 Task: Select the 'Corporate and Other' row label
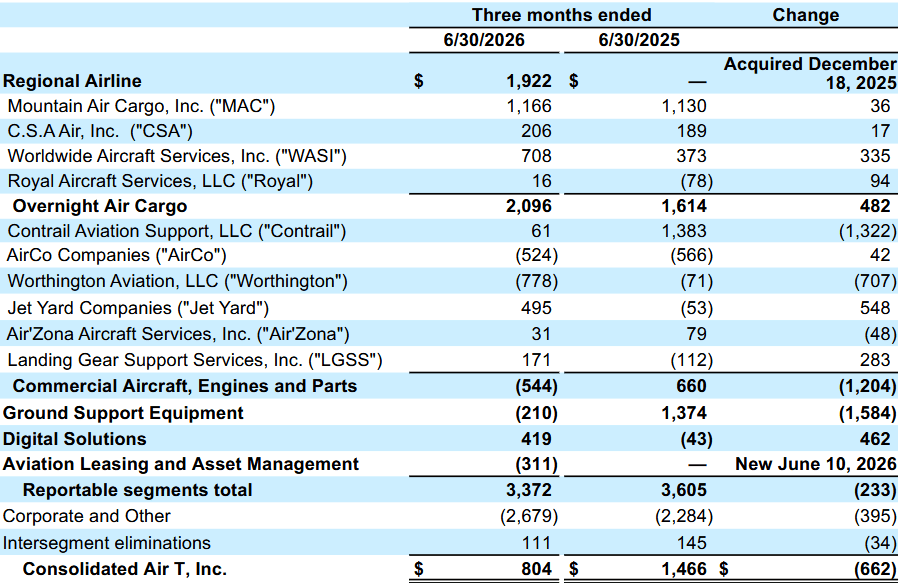[87, 516]
